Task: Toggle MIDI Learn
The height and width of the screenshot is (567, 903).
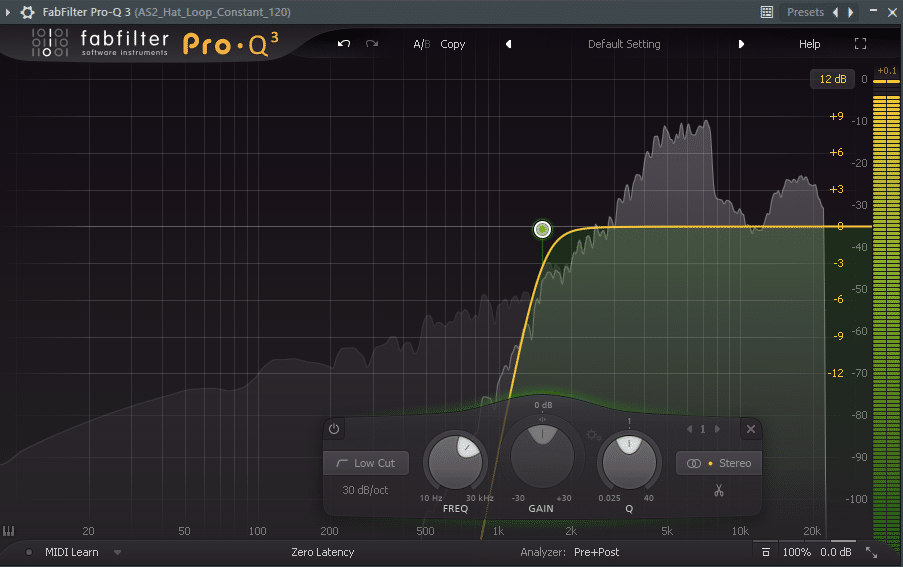Action: tap(71, 552)
